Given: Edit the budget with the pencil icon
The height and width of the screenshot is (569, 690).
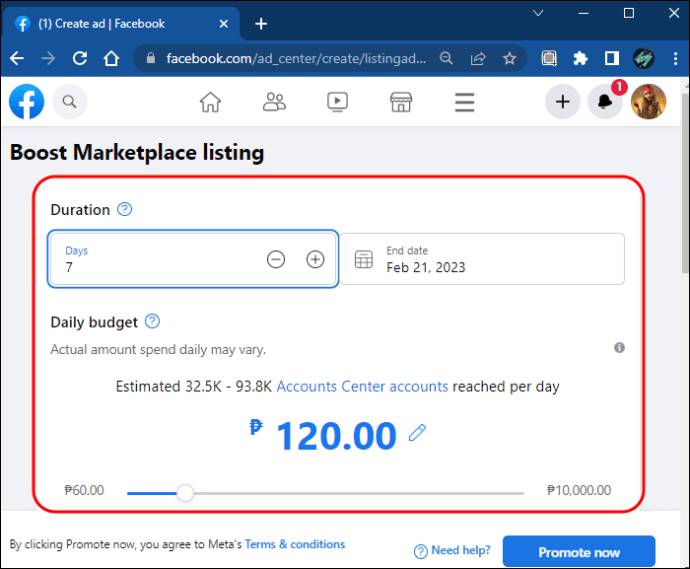Looking at the screenshot, I should click(x=417, y=433).
